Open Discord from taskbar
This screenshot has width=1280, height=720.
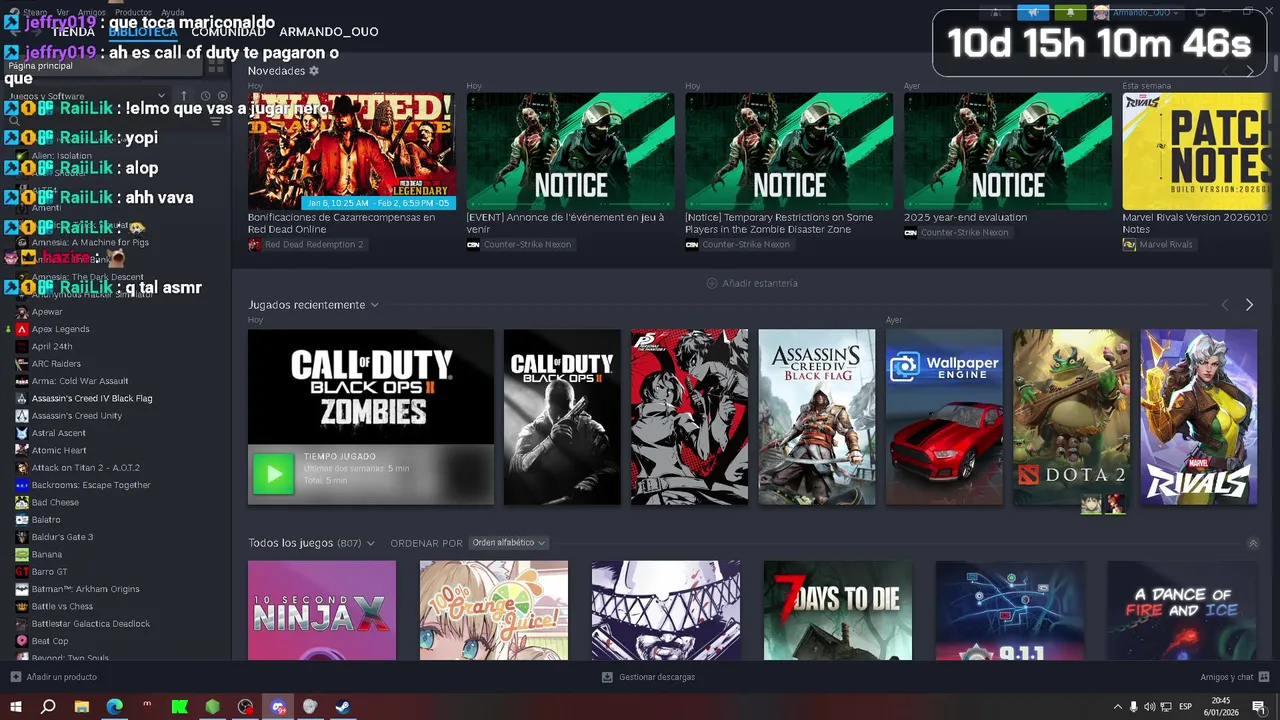pyautogui.click(x=278, y=707)
